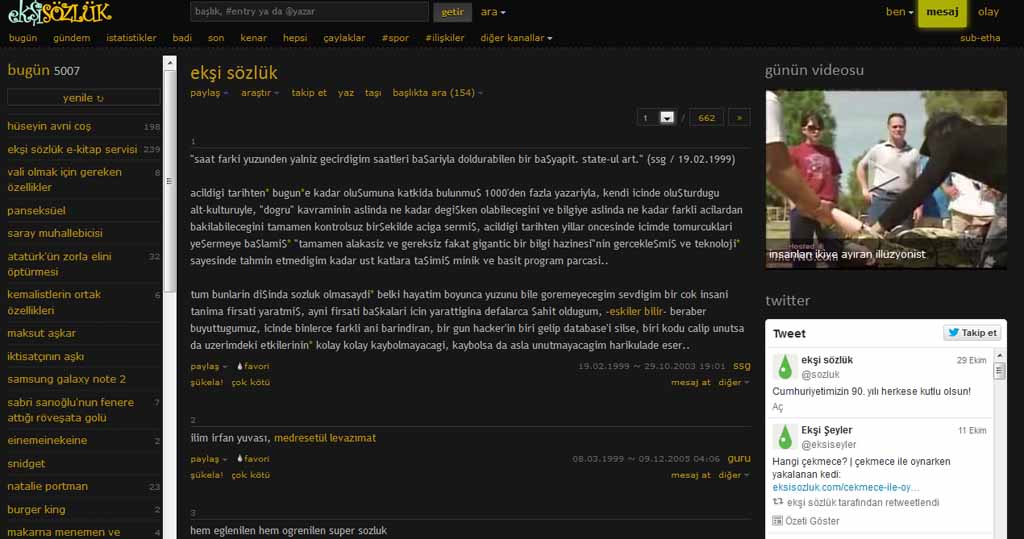This screenshot has height=539, width=1024.
Task: Open topic saray muhallebicisi
Action: click(x=55, y=233)
